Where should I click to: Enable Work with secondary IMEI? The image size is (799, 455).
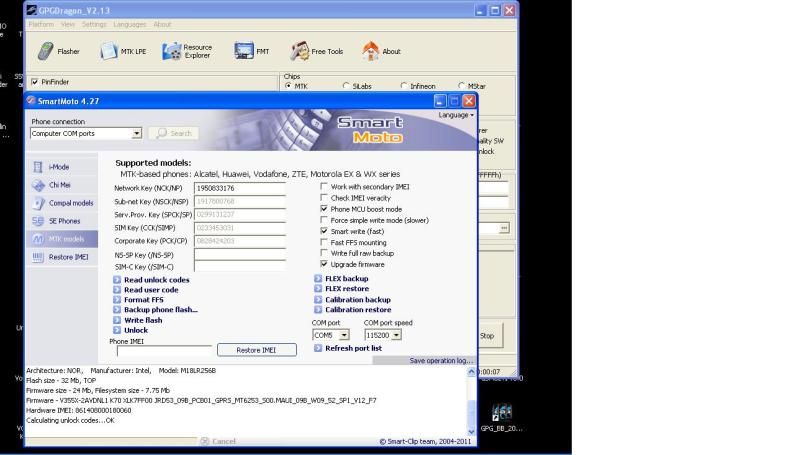tap(323, 186)
